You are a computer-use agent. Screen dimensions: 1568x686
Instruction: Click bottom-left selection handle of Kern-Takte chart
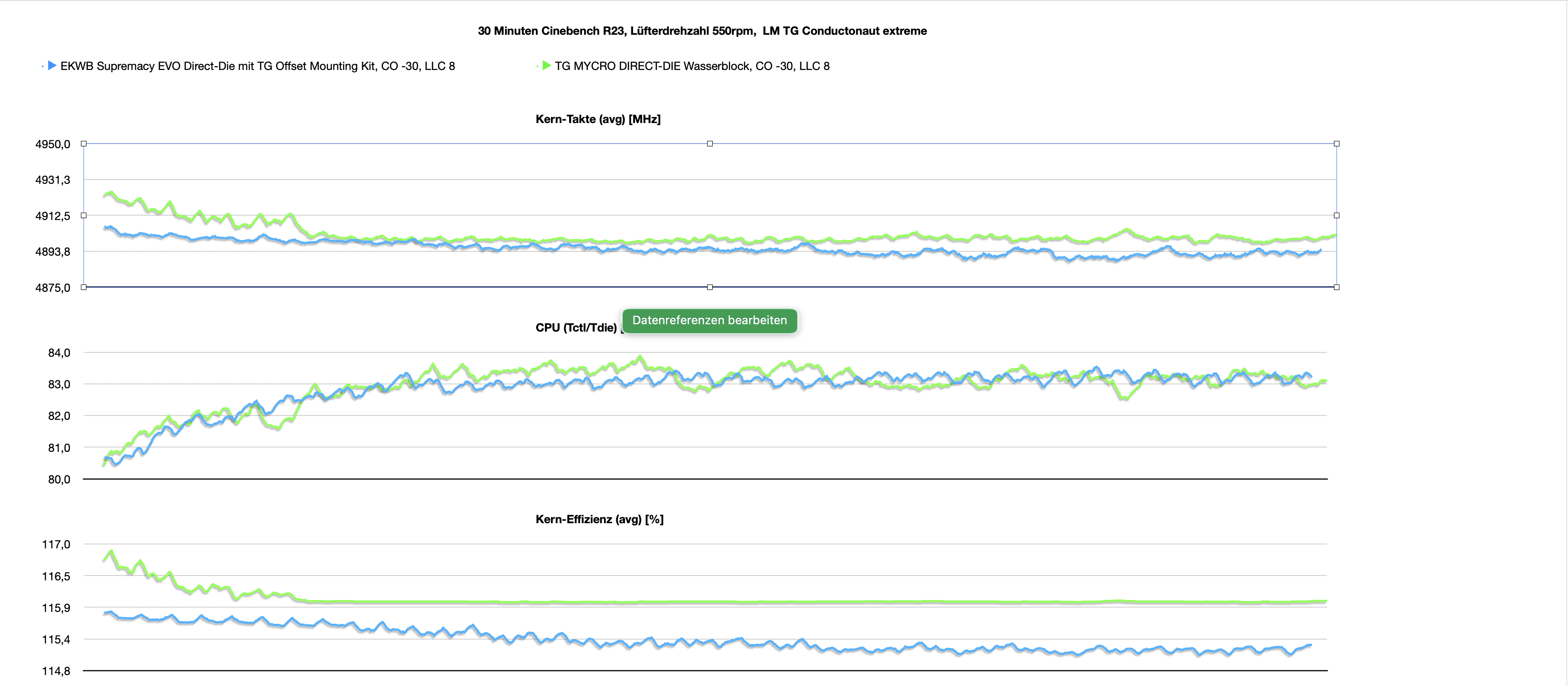(84, 287)
